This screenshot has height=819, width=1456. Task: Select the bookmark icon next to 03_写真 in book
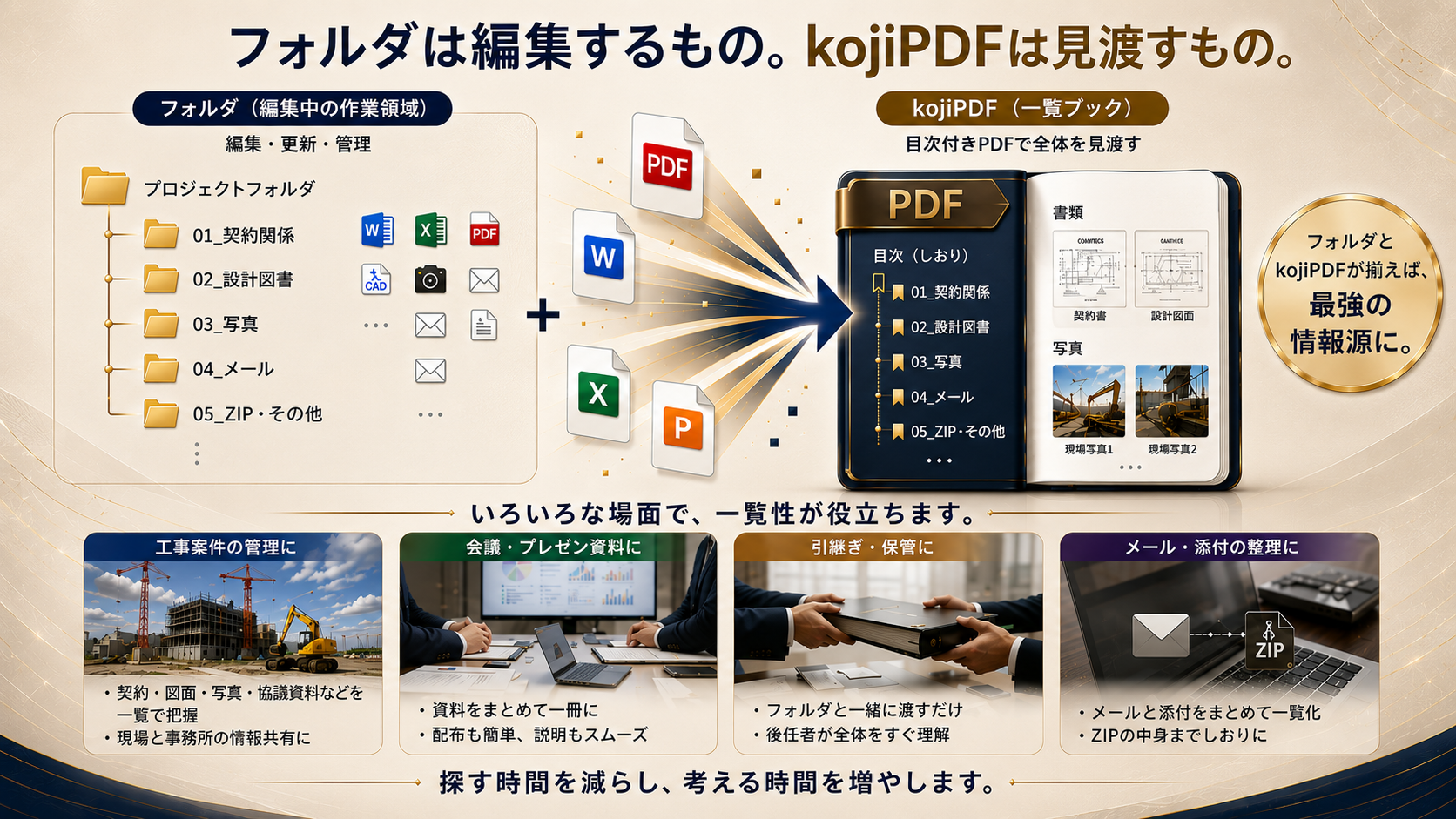[898, 362]
